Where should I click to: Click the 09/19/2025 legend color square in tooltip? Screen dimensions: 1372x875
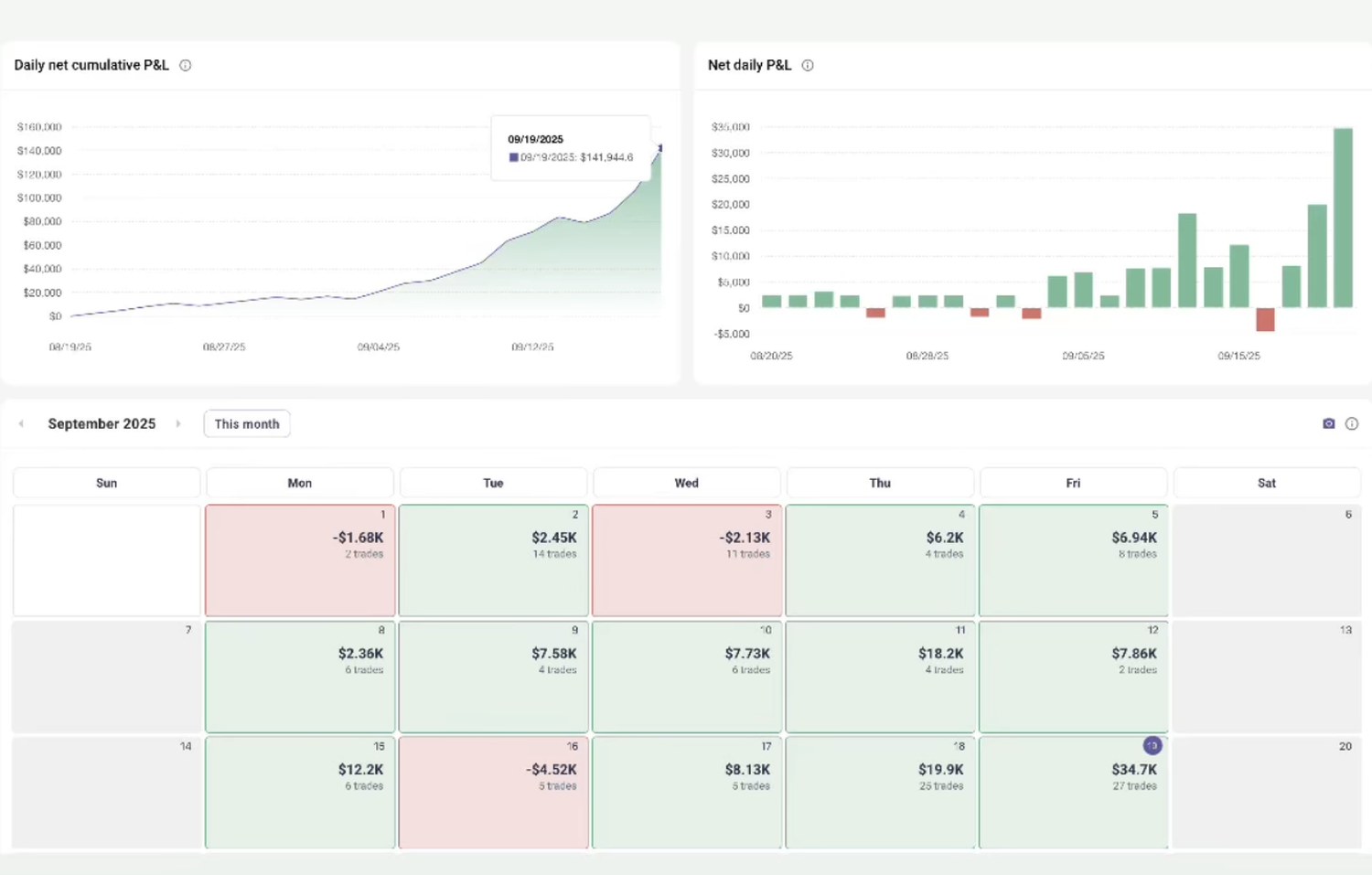pyautogui.click(x=513, y=157)
